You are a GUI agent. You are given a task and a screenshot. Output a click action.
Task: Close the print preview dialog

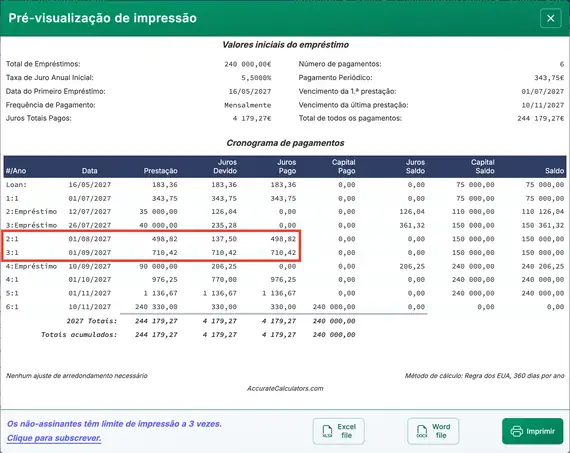(550, 18)
